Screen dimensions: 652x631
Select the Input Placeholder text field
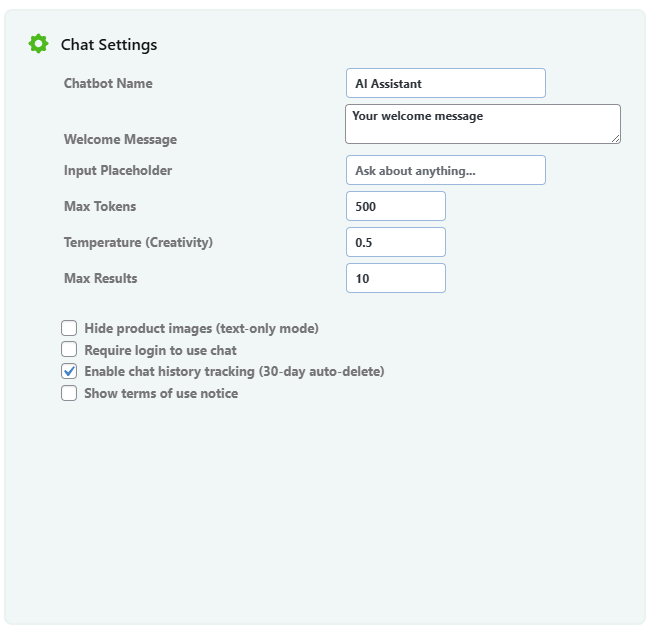pyautogui.click(x=445, y=171)
